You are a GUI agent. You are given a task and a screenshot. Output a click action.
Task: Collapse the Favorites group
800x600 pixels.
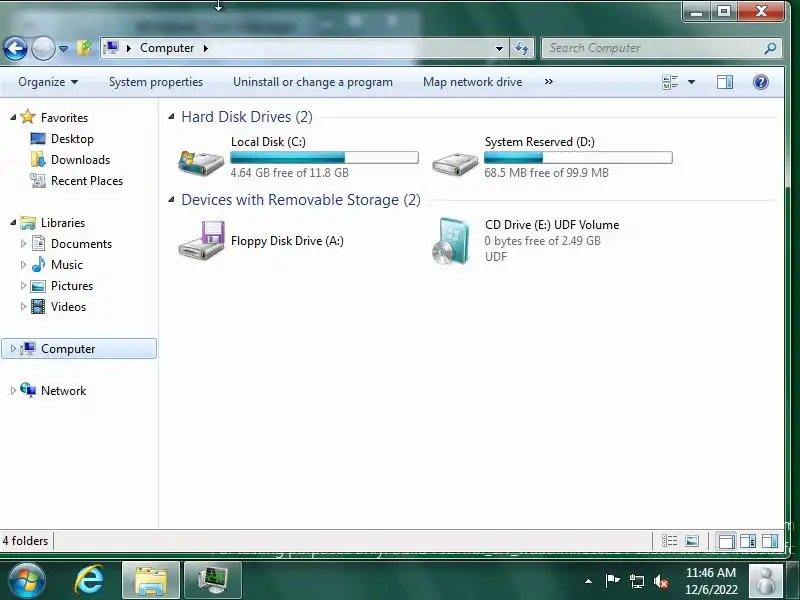coord(13,118)
